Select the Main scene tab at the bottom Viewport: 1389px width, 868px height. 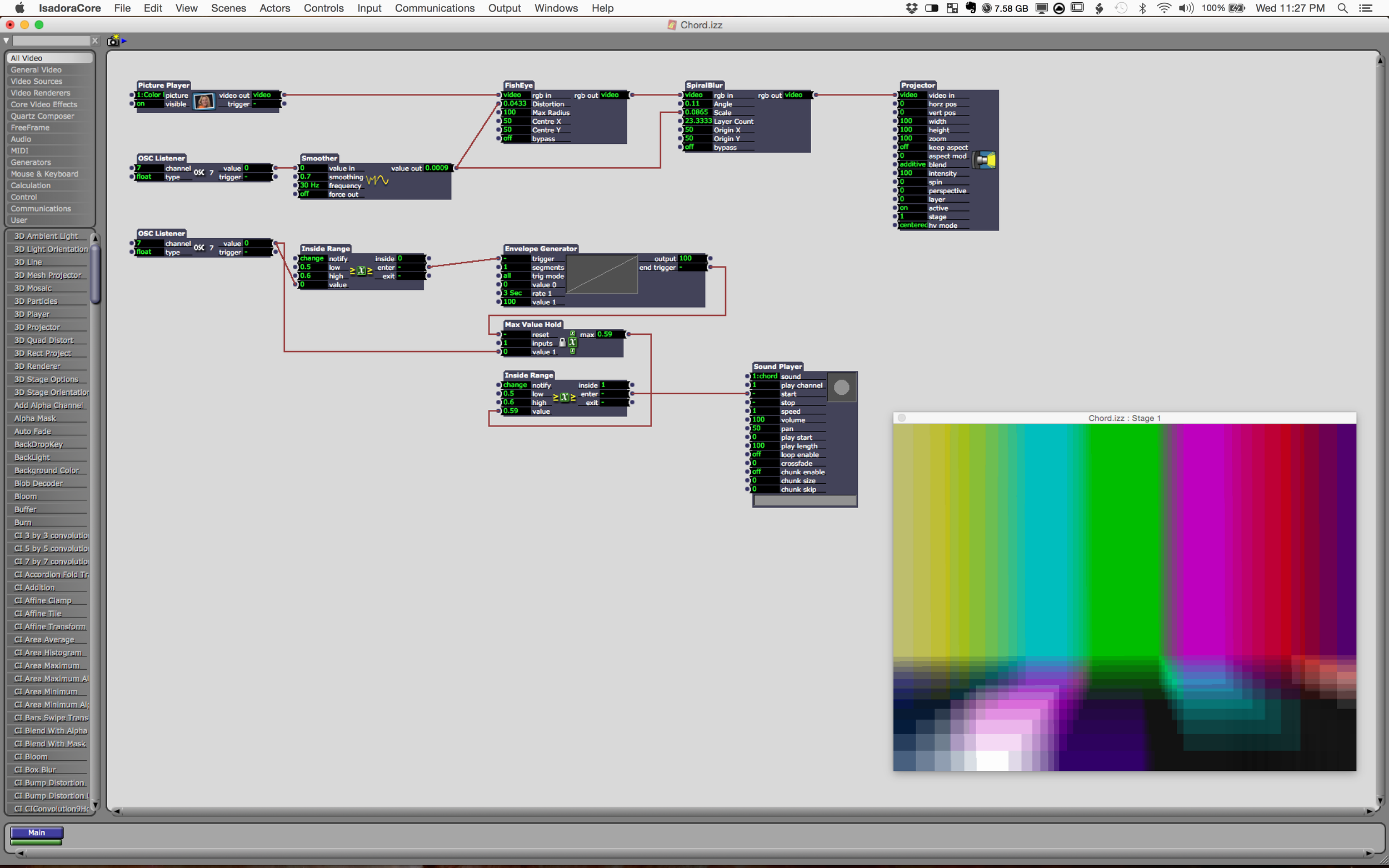click(36, 832)
